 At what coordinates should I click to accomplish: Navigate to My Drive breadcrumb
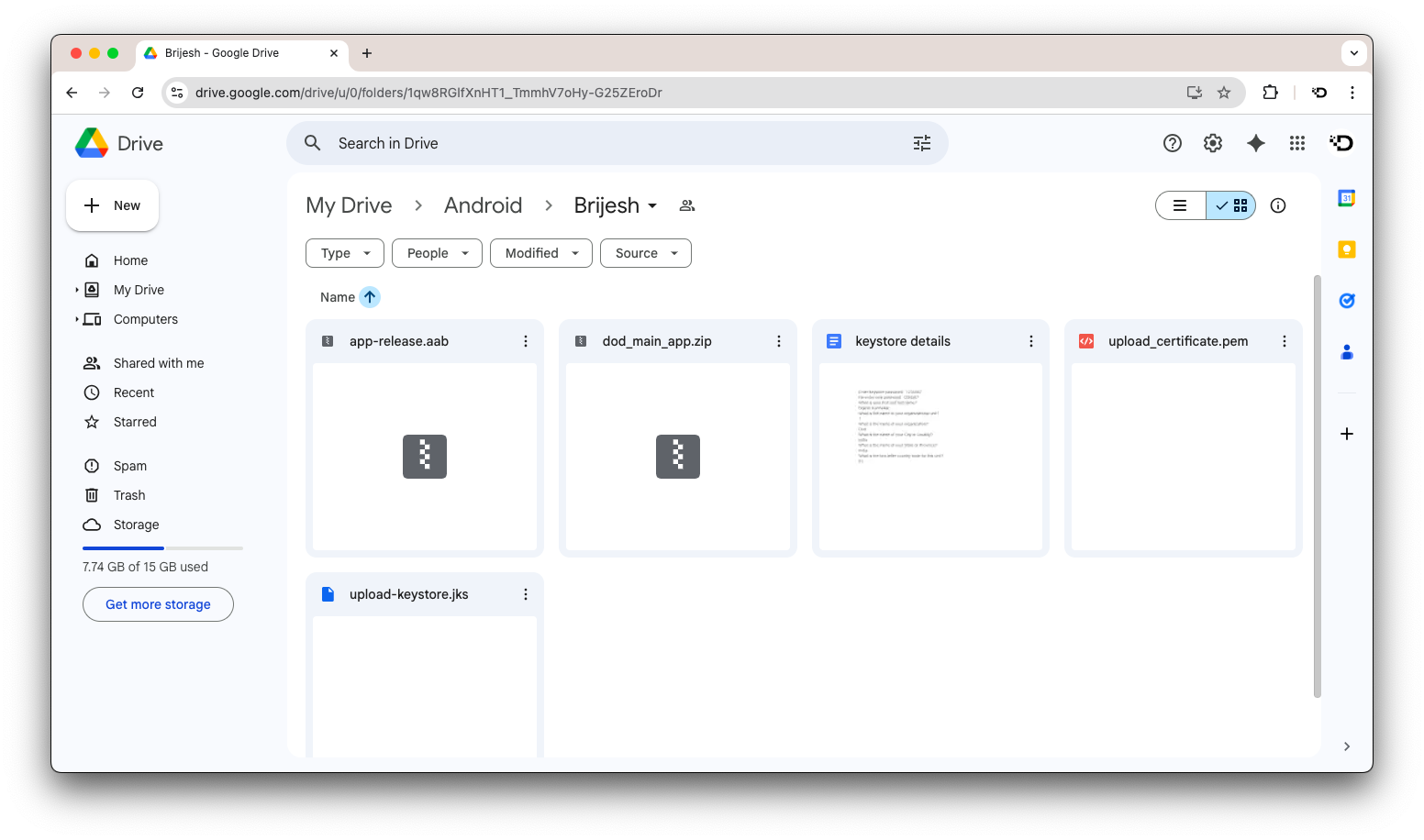(x=349, y=205)
